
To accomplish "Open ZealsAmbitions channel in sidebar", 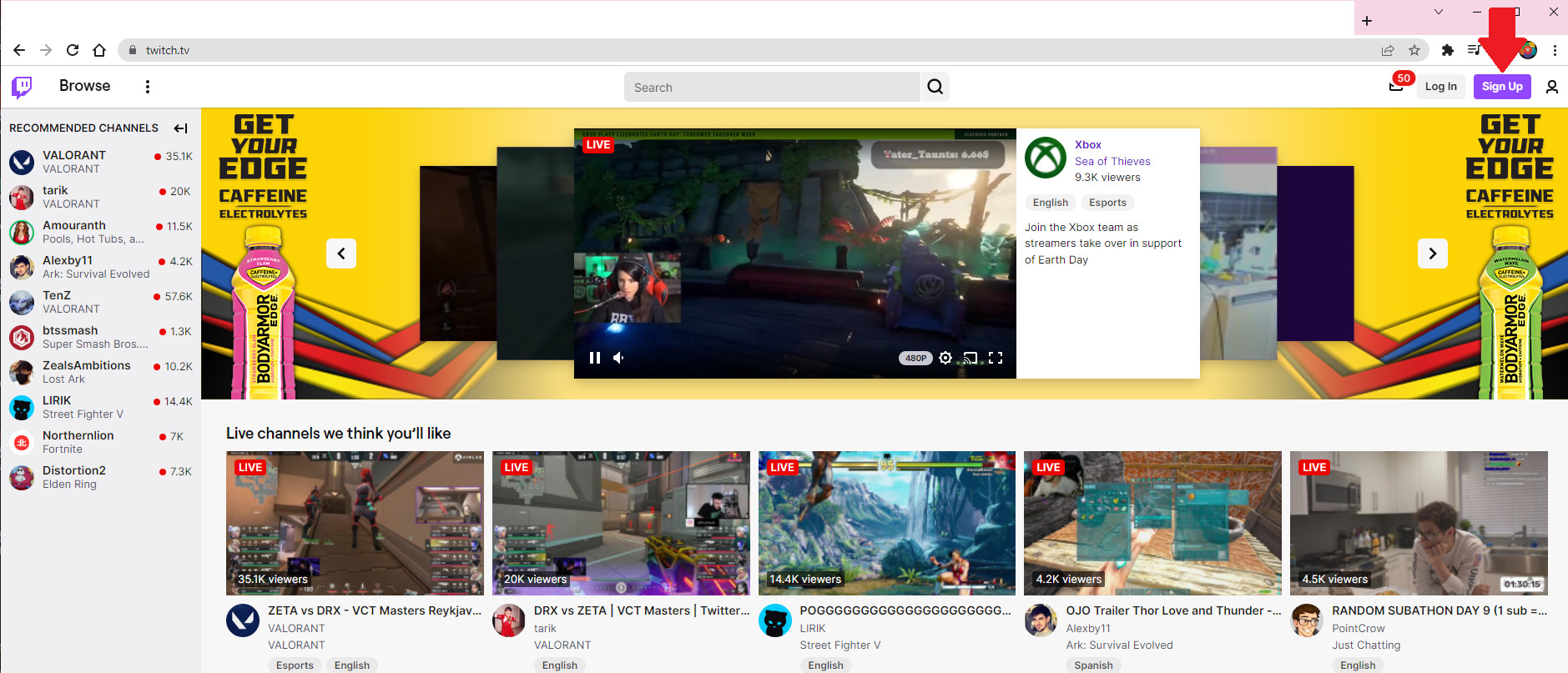I will click(100, 372).
